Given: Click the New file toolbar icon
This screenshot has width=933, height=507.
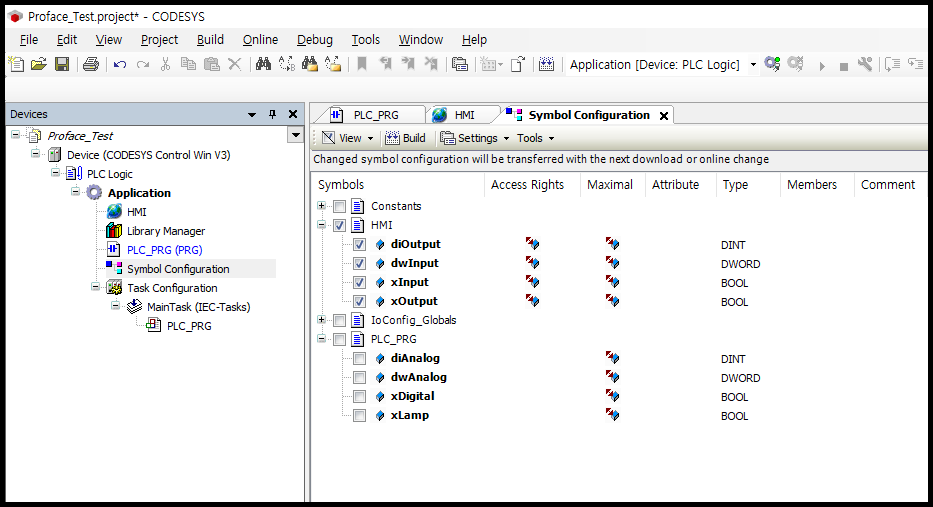Looking at the screenshot, I should click(16, 64).
